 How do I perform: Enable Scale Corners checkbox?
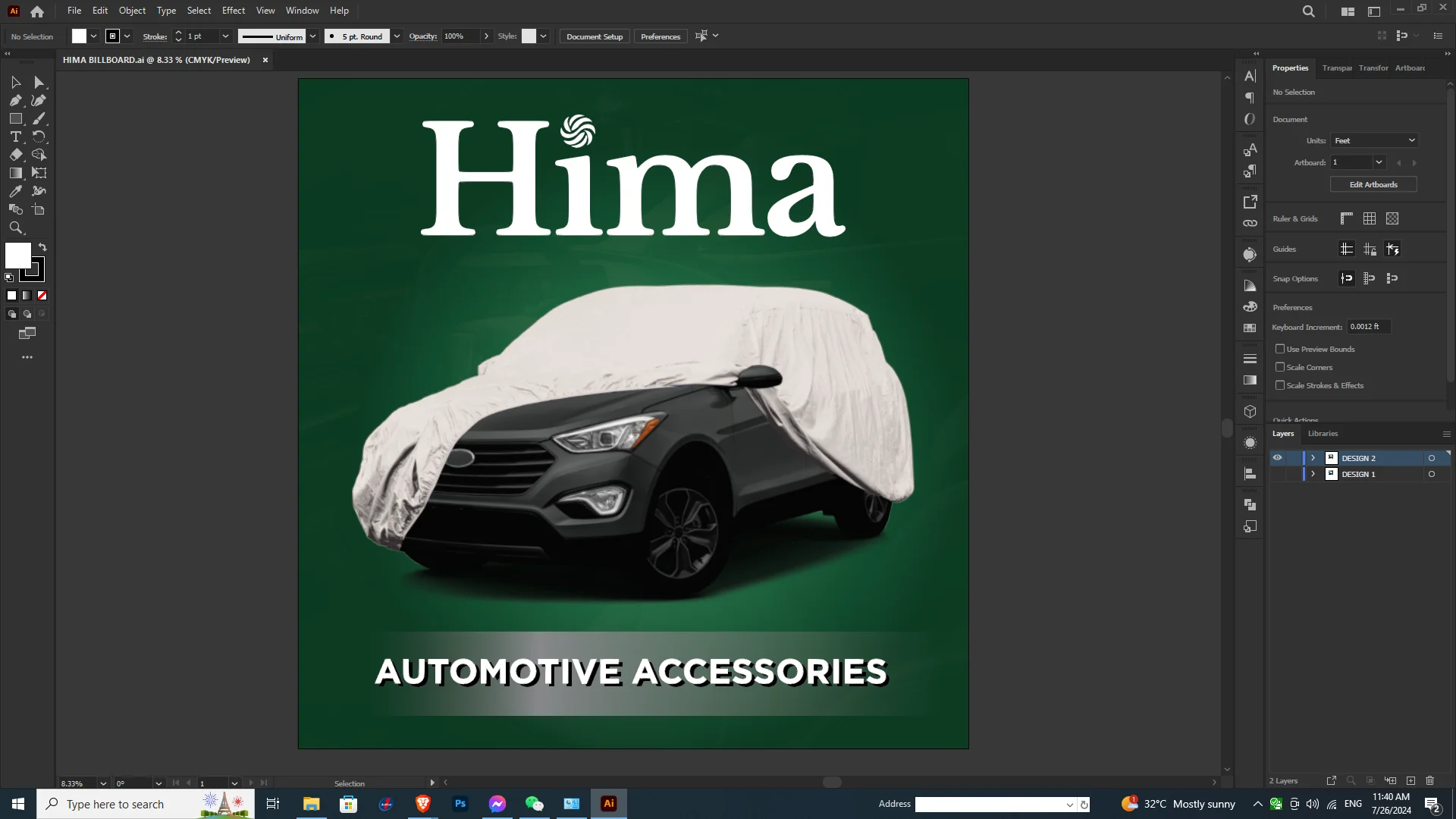click(x=1280, y=367)
